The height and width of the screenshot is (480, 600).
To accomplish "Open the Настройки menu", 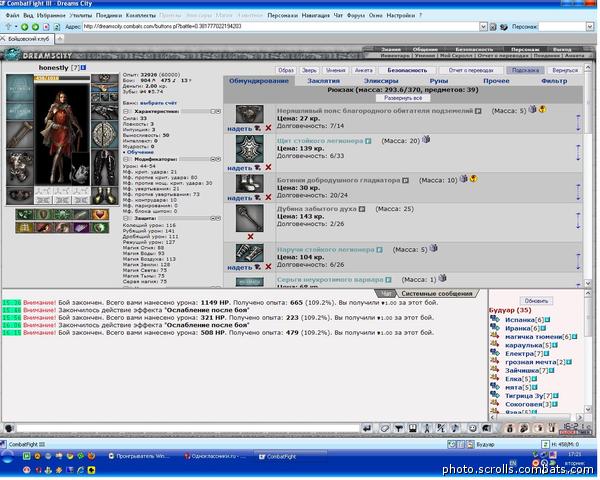I will coord(400,15).
